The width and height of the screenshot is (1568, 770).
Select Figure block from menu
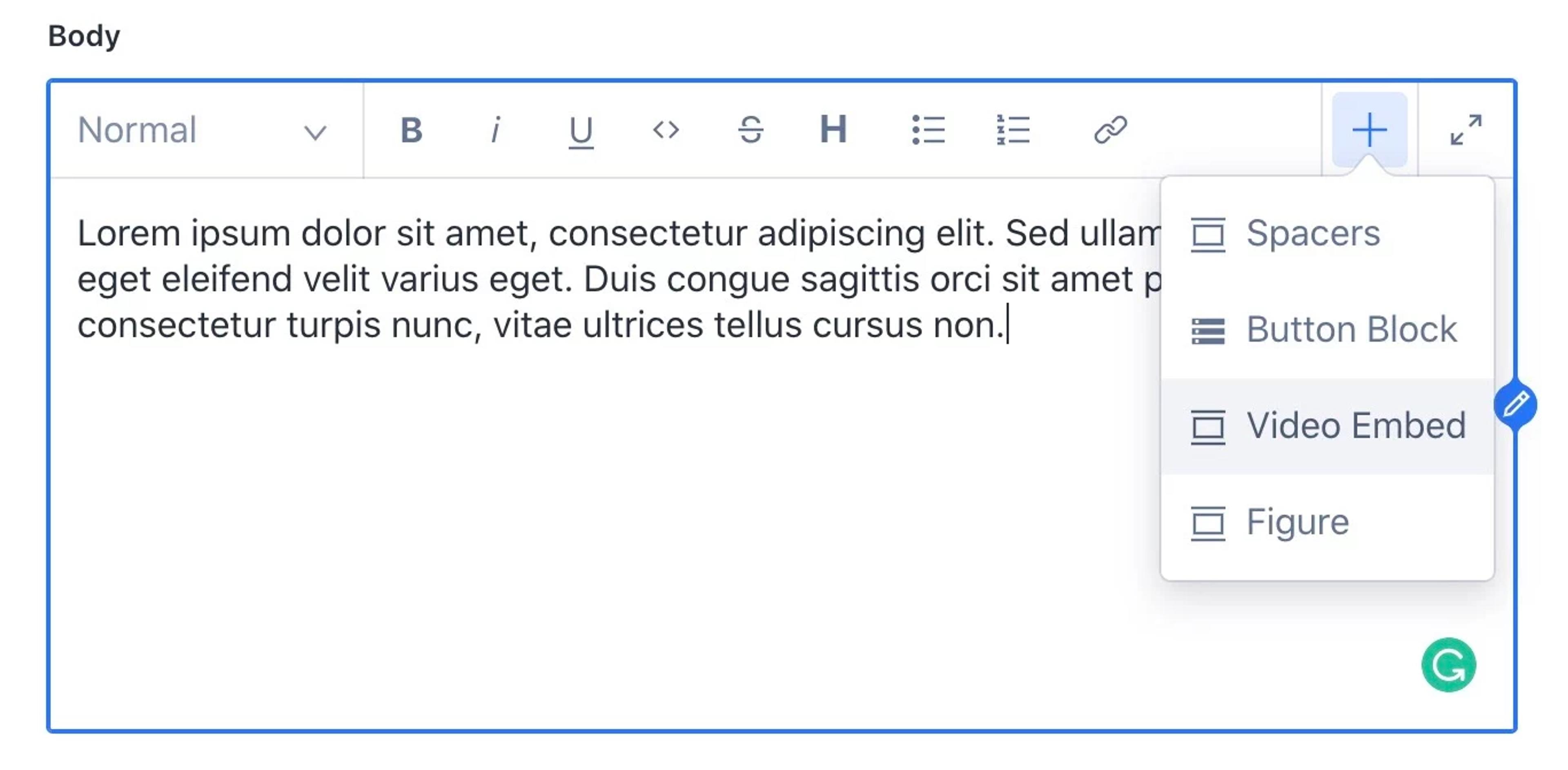[1297, 521]
